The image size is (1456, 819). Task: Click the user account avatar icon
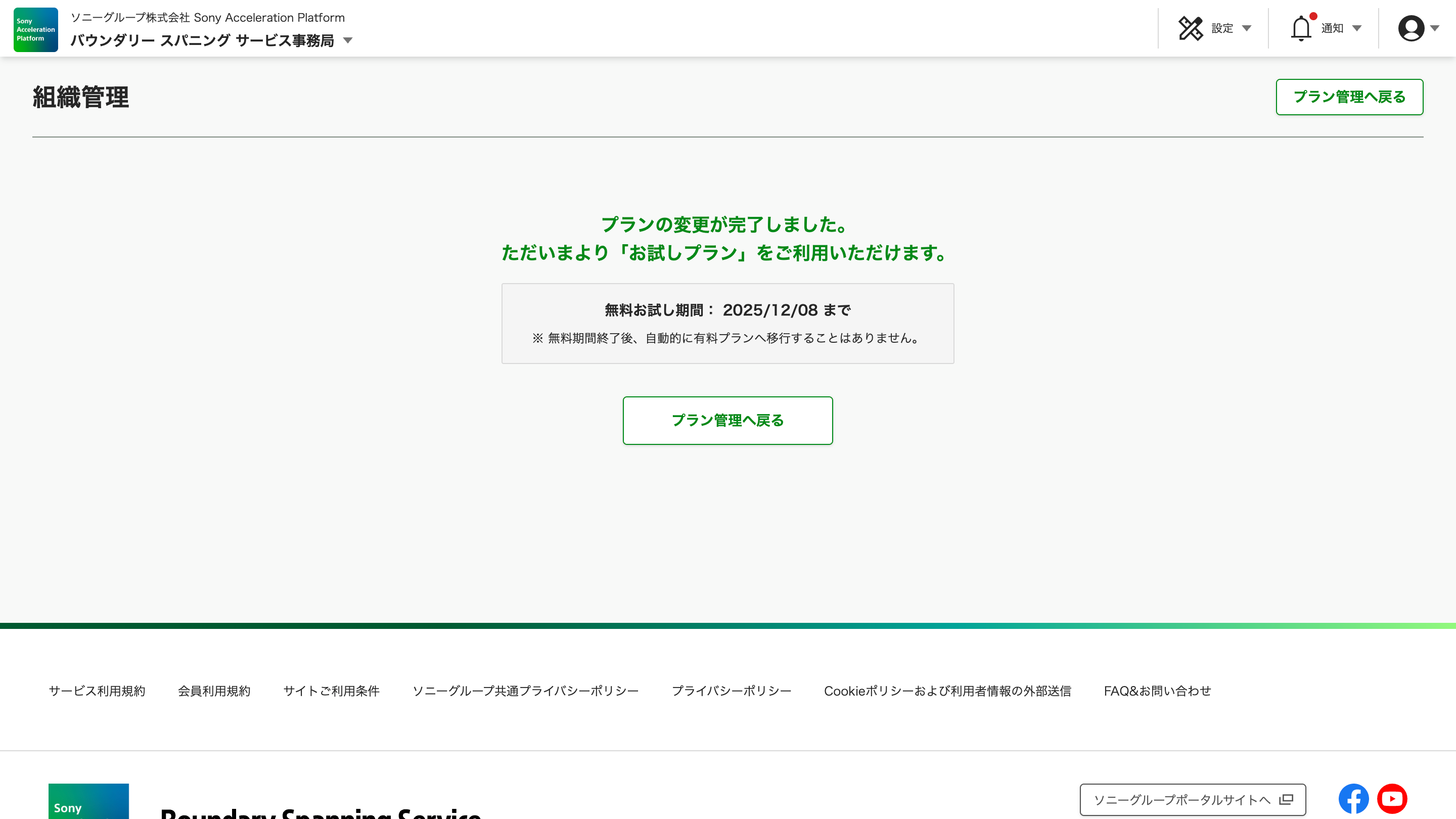1411,28
